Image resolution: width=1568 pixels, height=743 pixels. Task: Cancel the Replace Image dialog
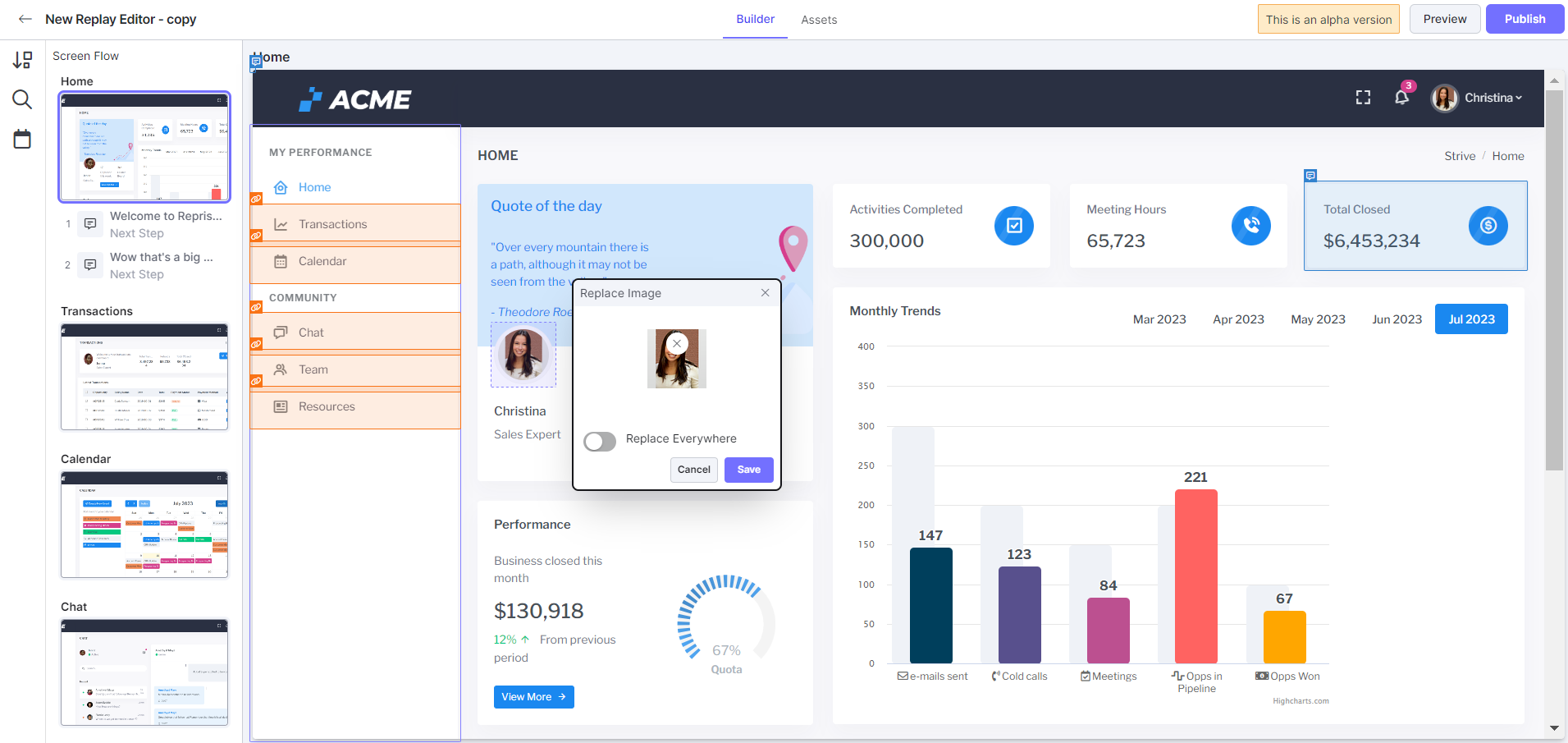coord(694,470)
